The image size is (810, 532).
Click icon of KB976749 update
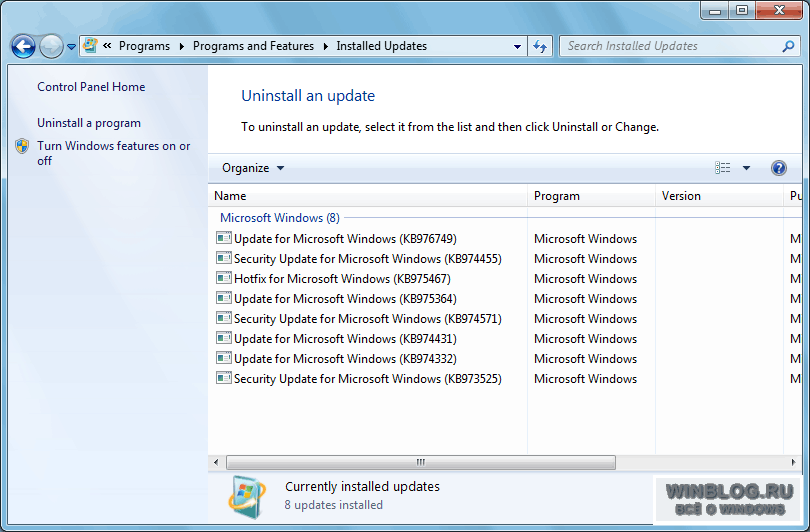224,238
